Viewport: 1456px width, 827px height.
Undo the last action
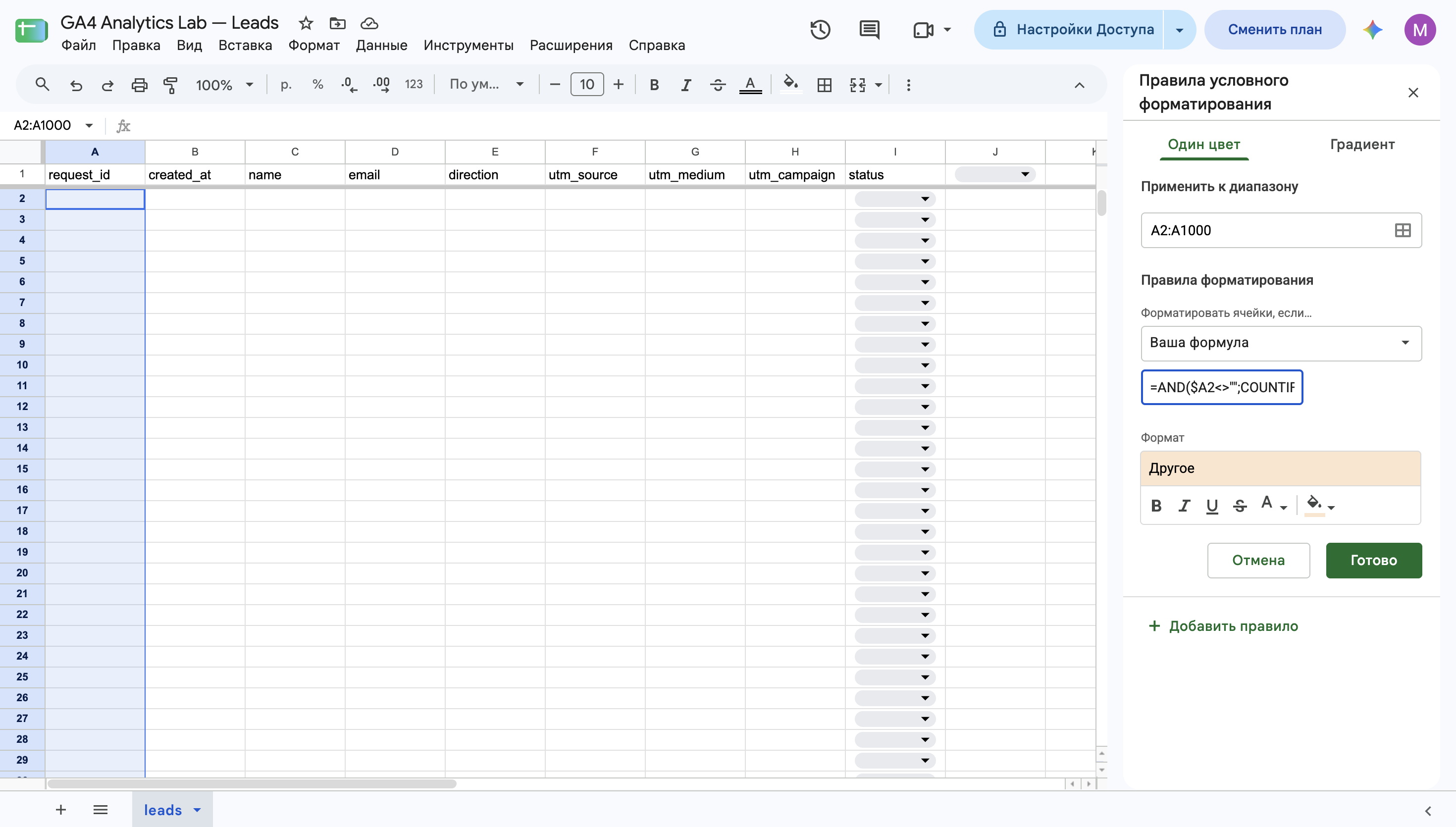tap(76, 85)
